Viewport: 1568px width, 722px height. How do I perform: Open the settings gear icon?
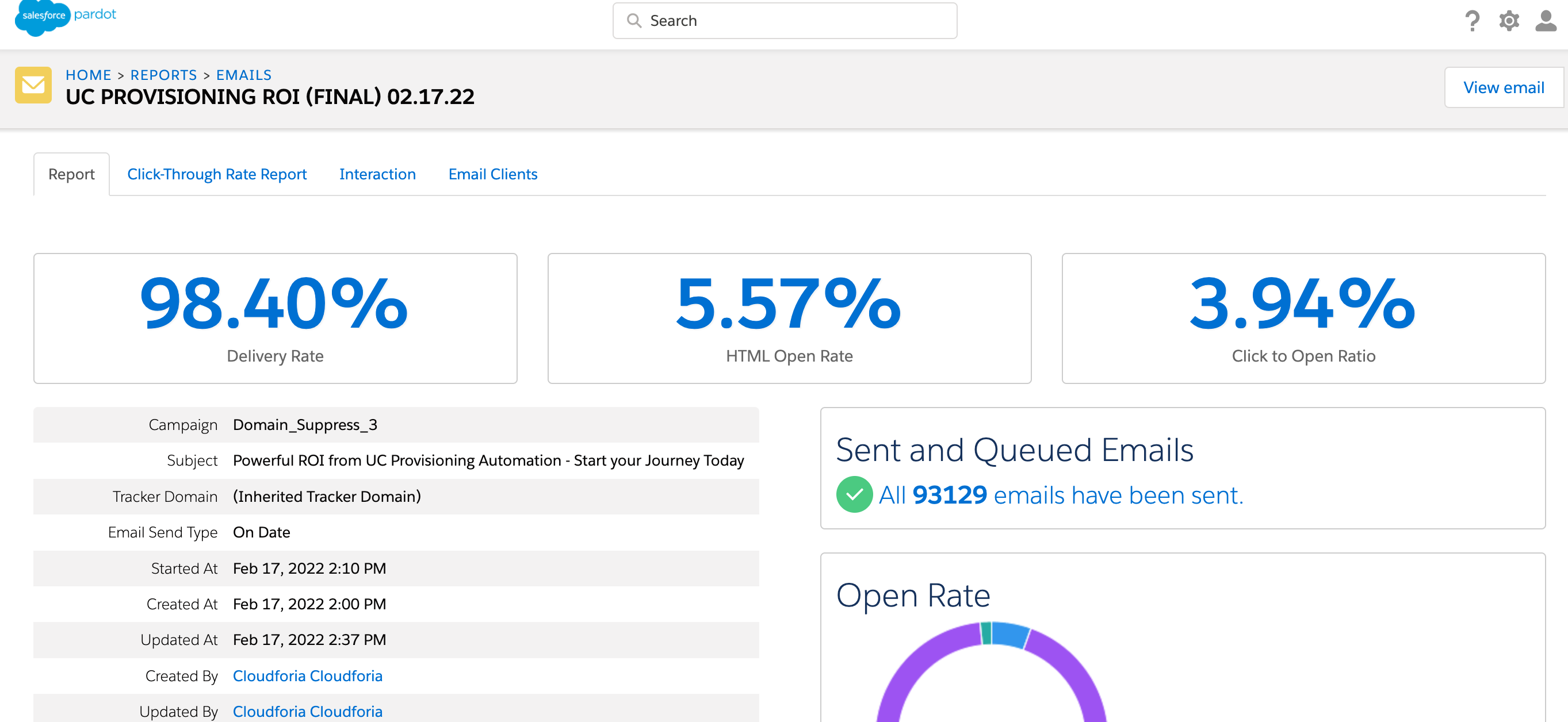(x=1509, y=21)
